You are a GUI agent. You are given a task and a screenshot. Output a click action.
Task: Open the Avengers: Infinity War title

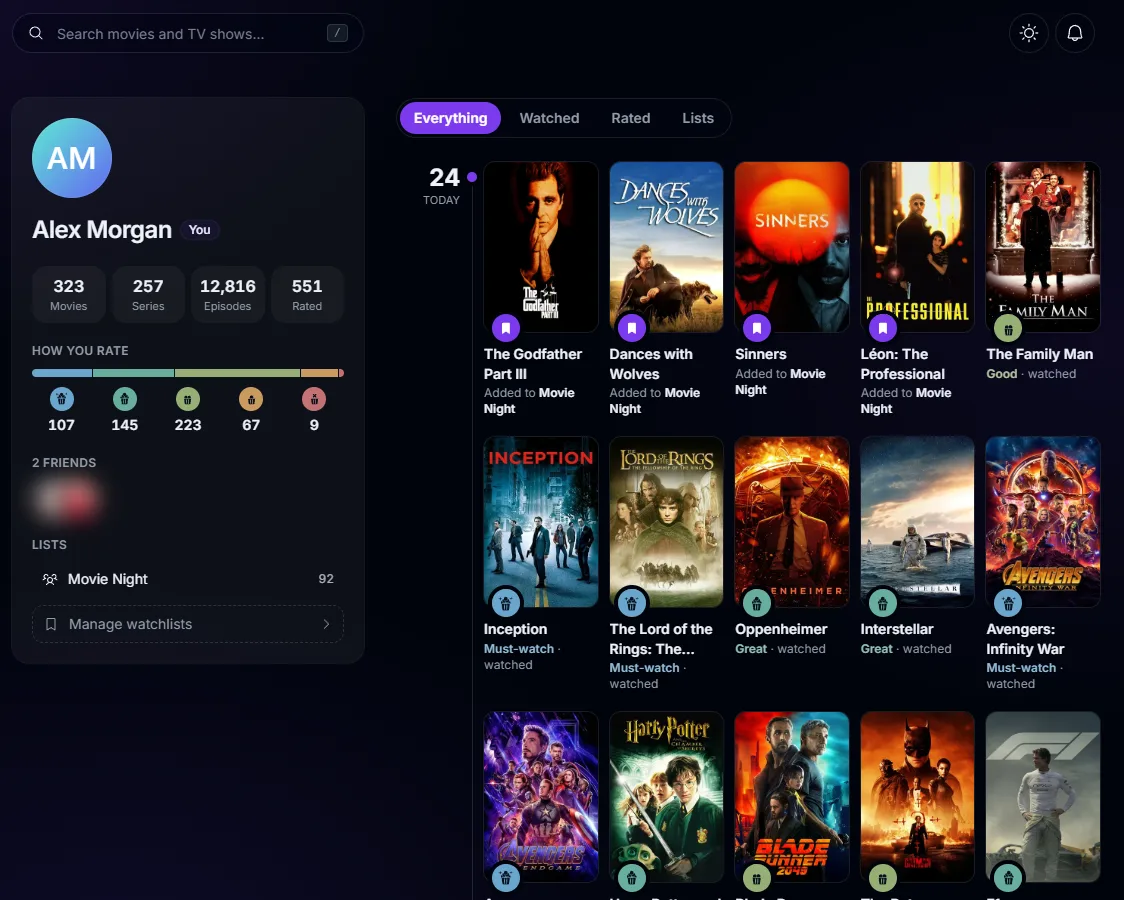pyautogui.click(x=1025, y=639)
